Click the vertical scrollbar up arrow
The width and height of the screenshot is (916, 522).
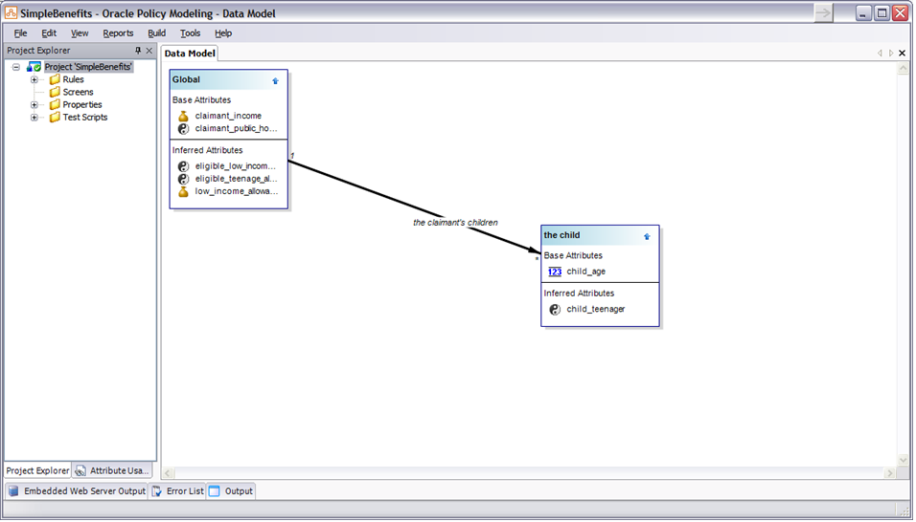pyautogui.click(x=903, y=69)
